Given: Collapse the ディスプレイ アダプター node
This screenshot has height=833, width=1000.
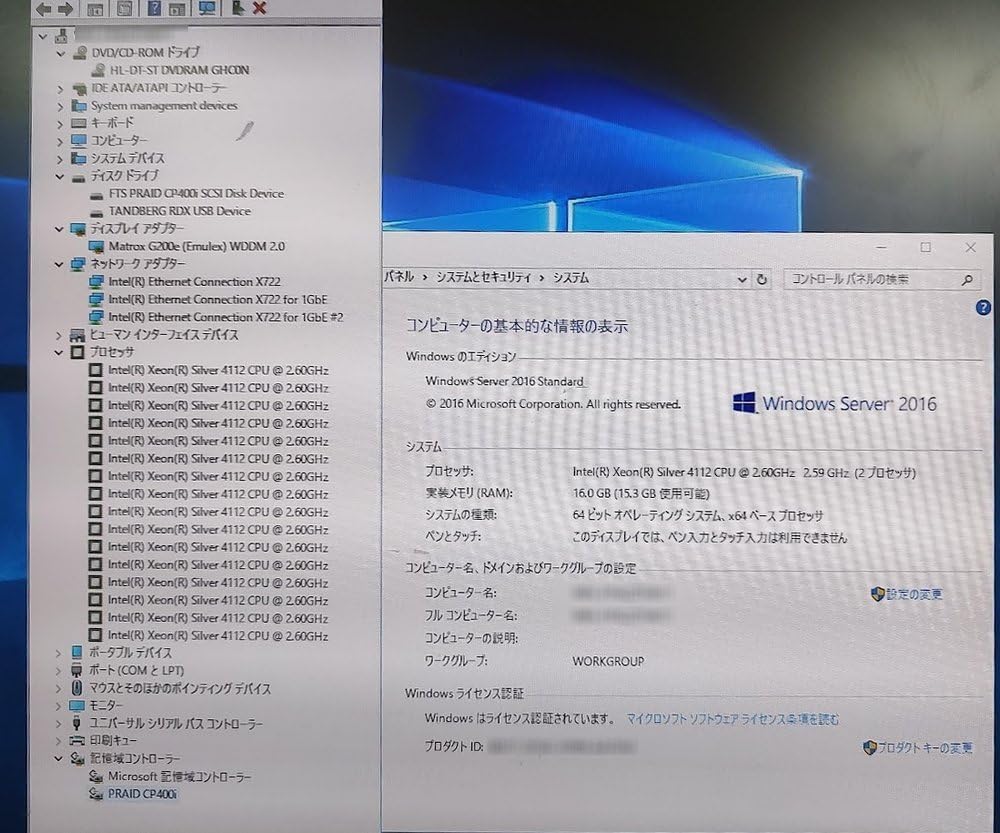Looking at the screenshot, I should click(59, 228).
